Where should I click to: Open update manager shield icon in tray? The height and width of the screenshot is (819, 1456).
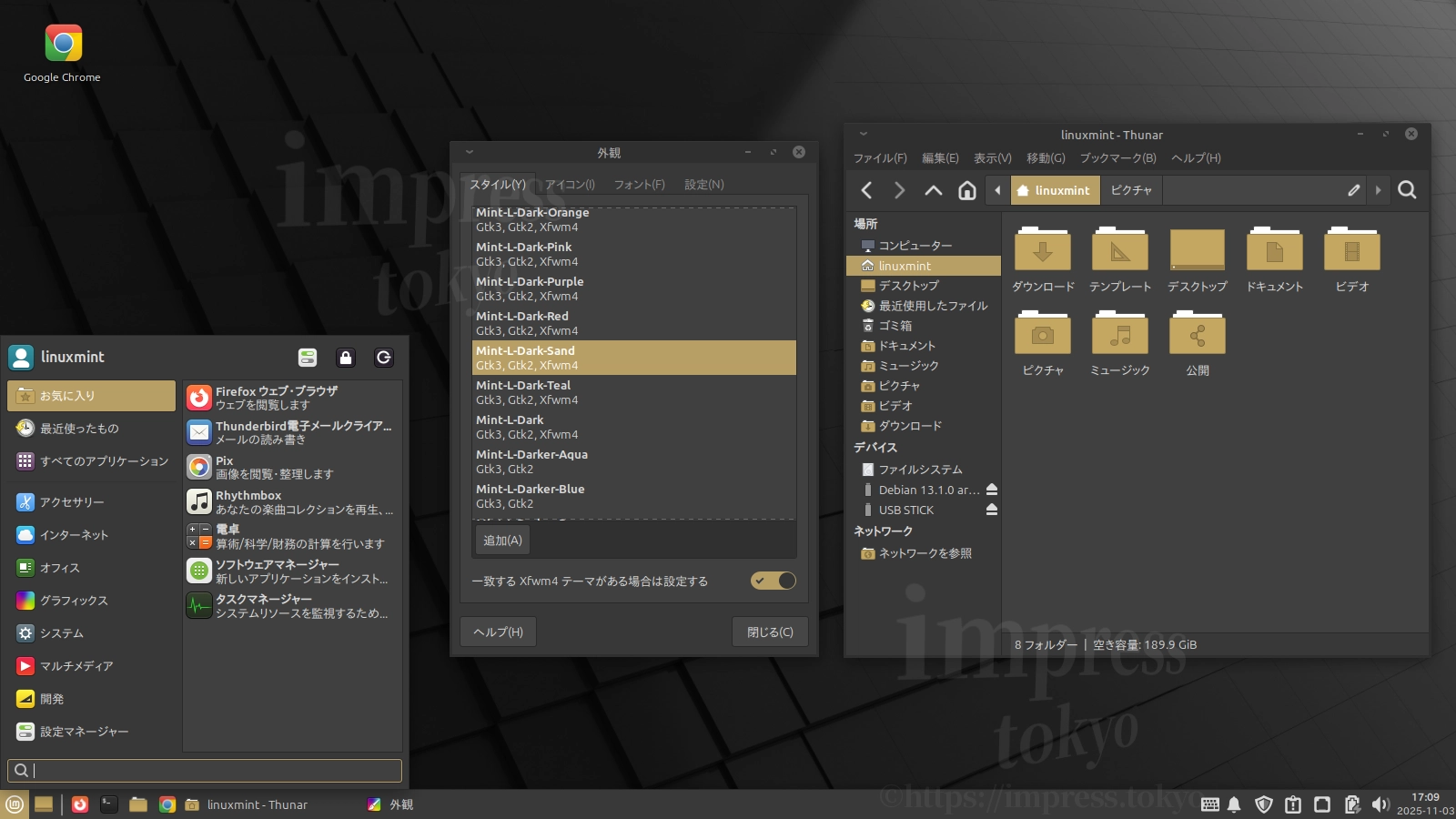(x=1263, y=804)
